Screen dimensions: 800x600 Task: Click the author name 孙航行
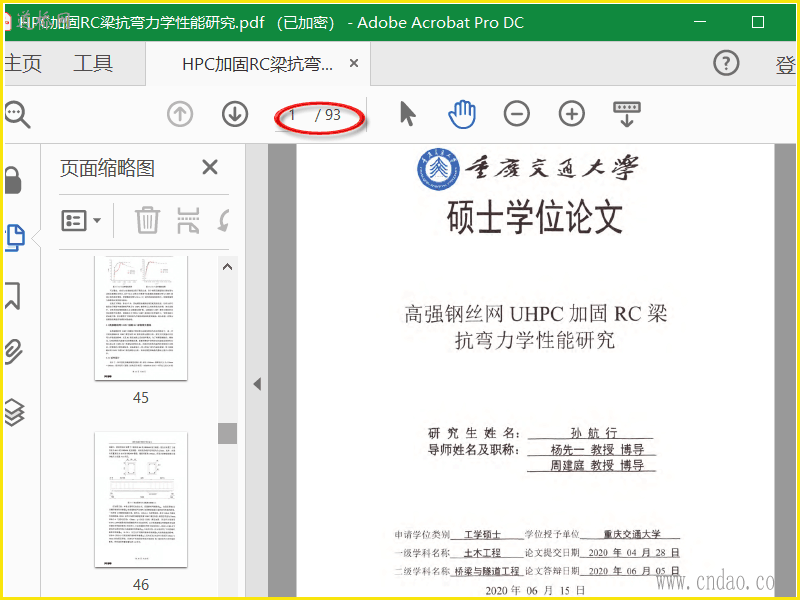594,433
